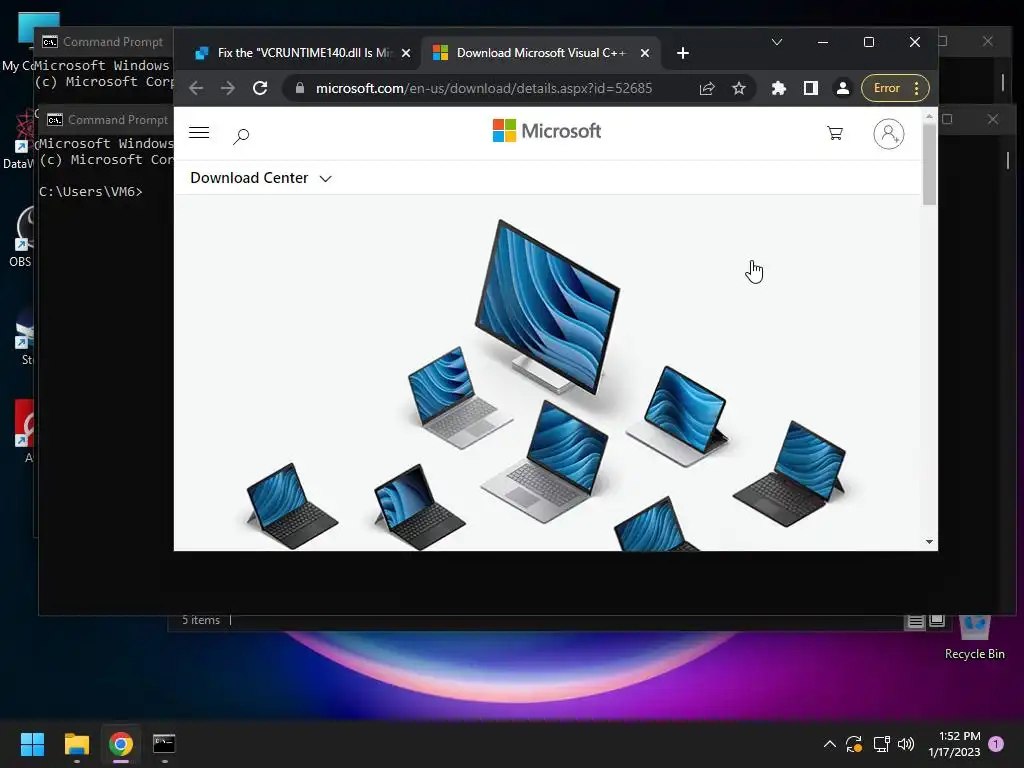Click back Command Prompt title bar icon
The width and height of the screenshot is (1024, 768).
[50, 42]
